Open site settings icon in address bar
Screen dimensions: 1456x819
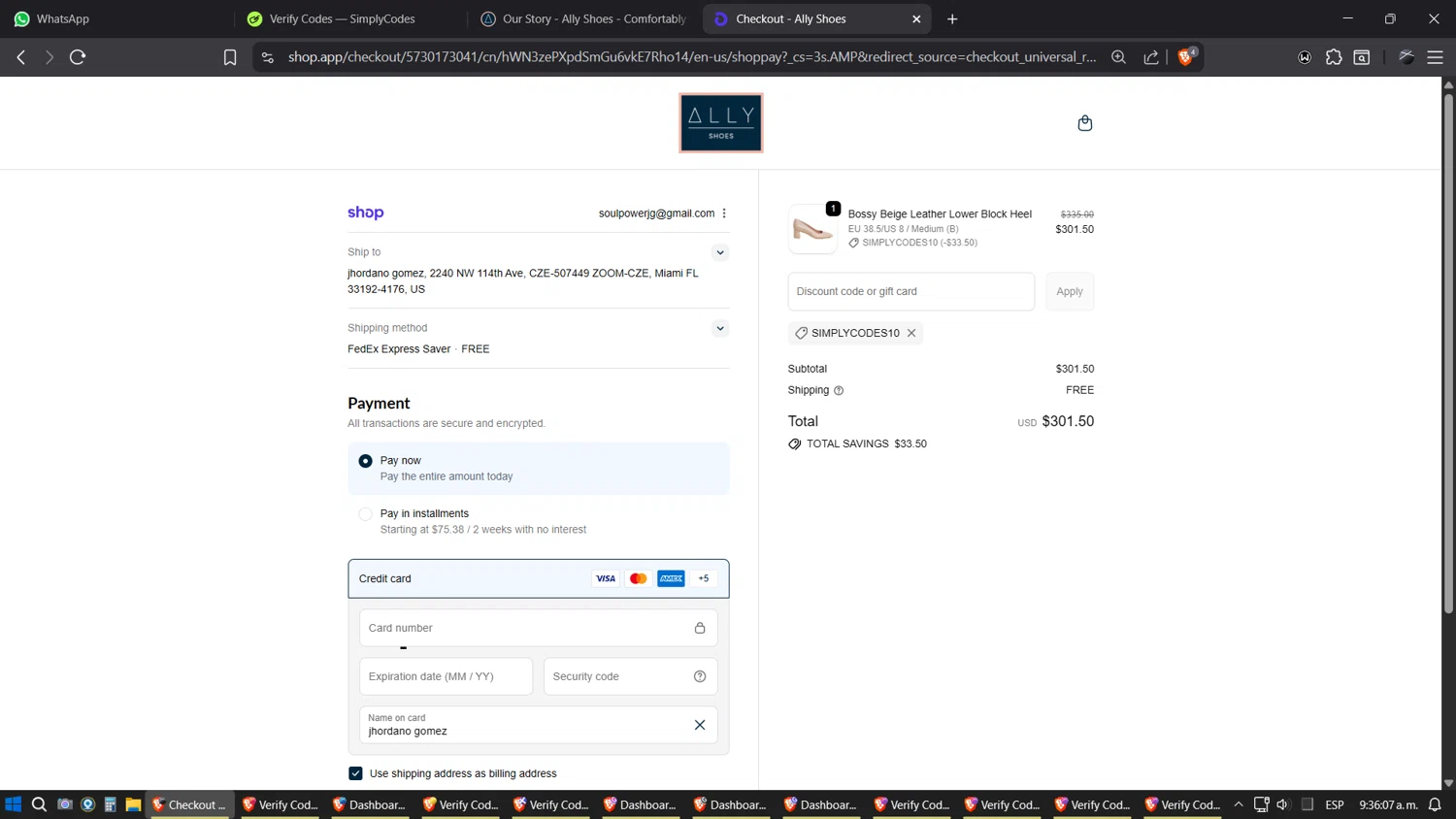click(268, 57)
